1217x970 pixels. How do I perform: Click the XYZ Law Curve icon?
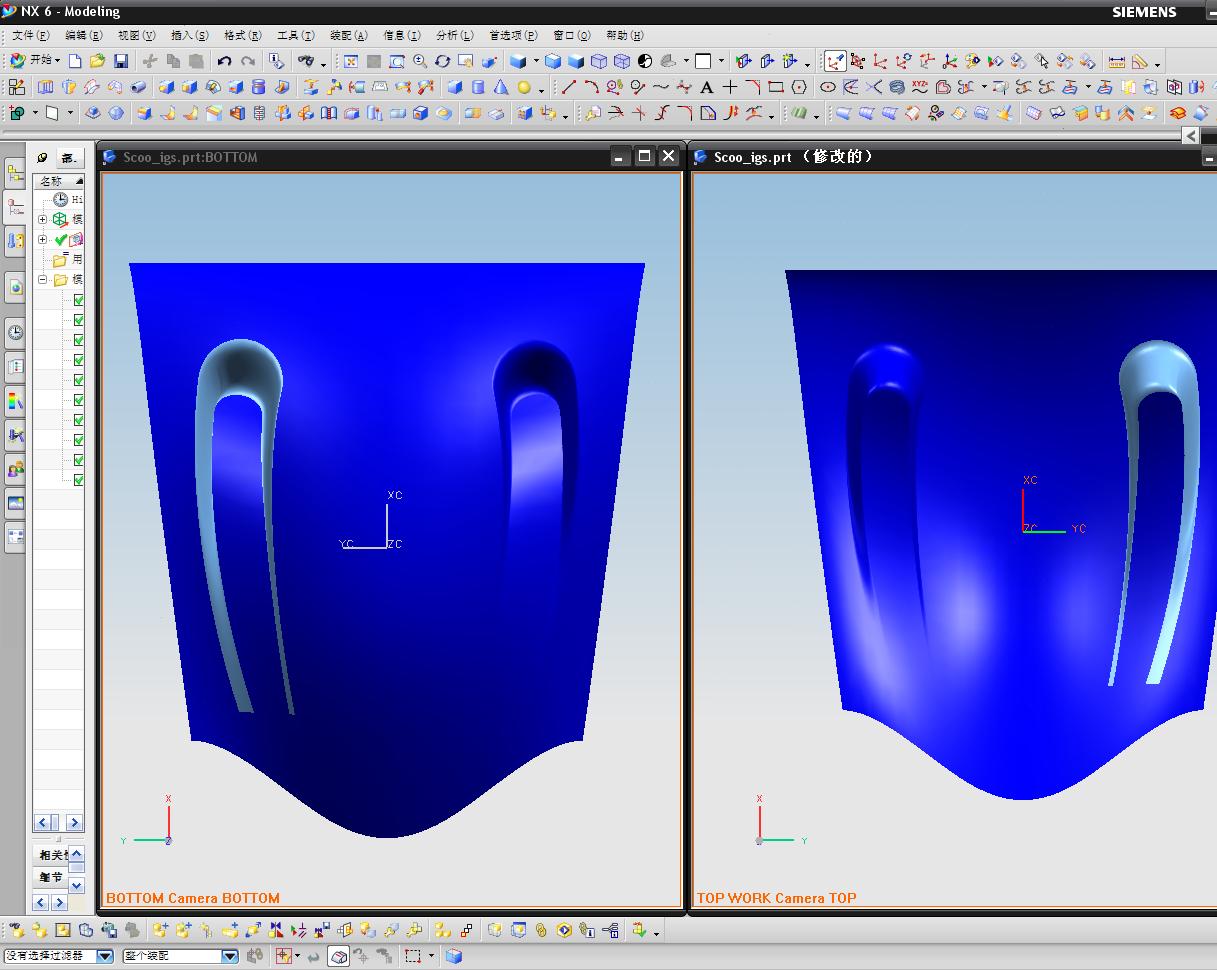[x=920, y=87]
